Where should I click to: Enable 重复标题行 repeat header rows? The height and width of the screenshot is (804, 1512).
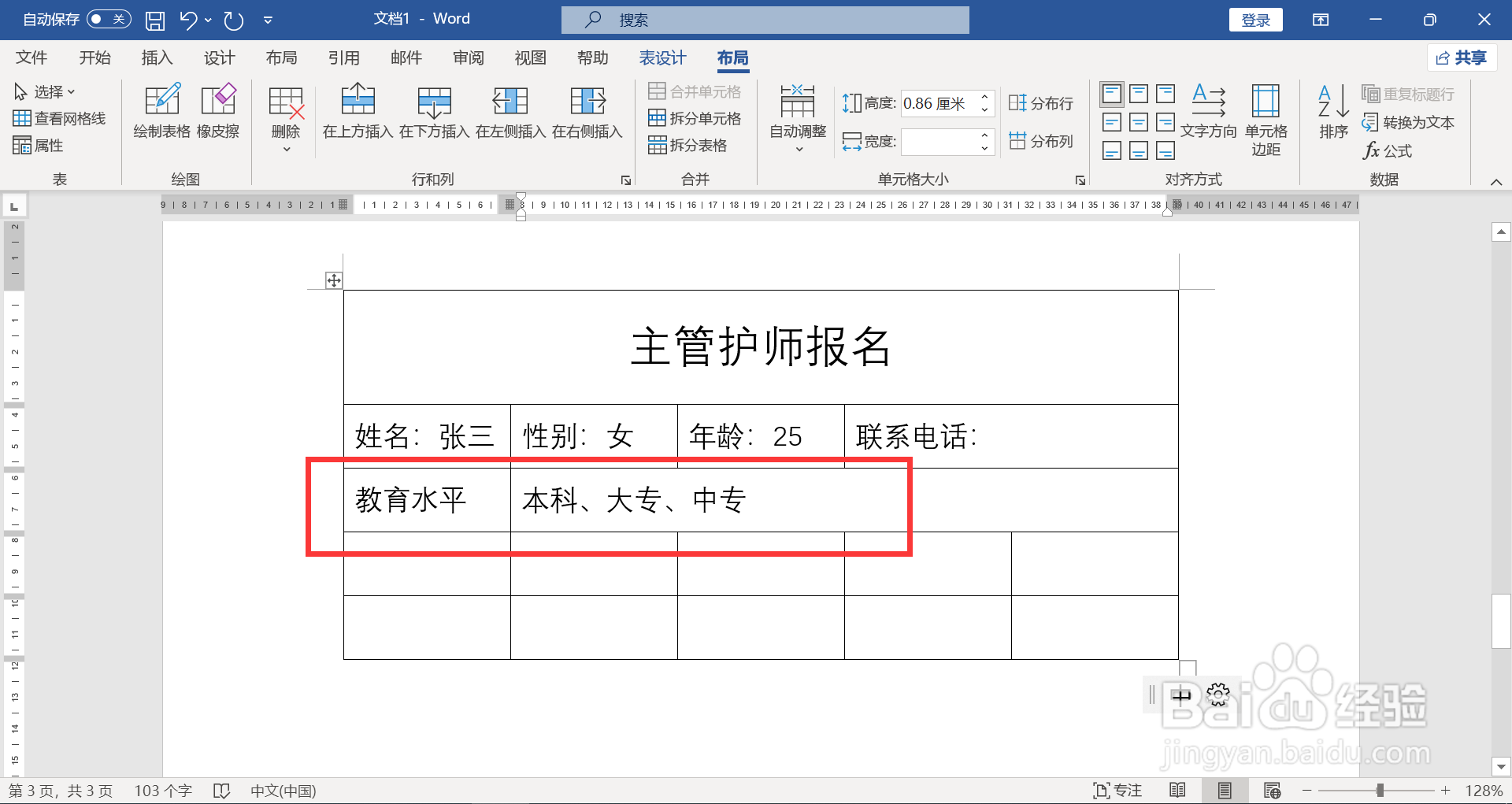tap(1409, 94)
